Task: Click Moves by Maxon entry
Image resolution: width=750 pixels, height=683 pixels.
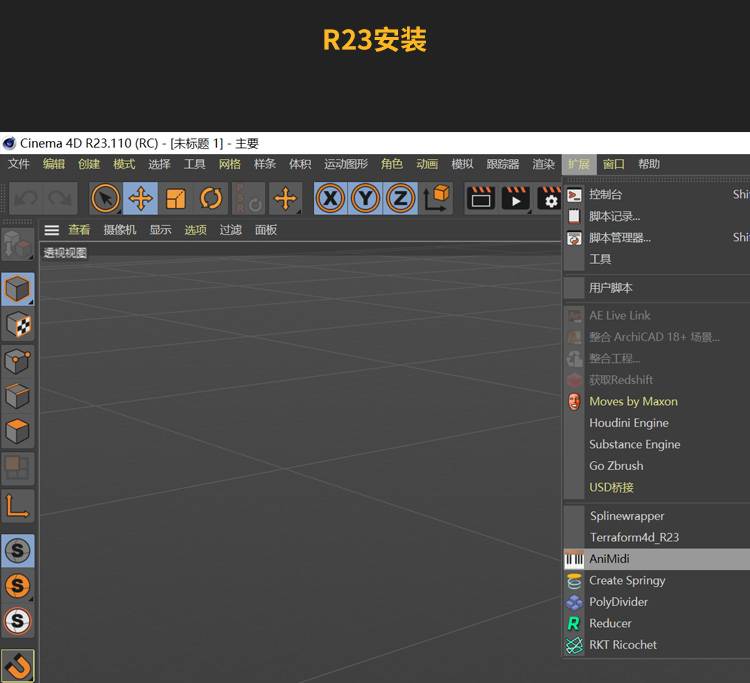Action: click(657, 401)
